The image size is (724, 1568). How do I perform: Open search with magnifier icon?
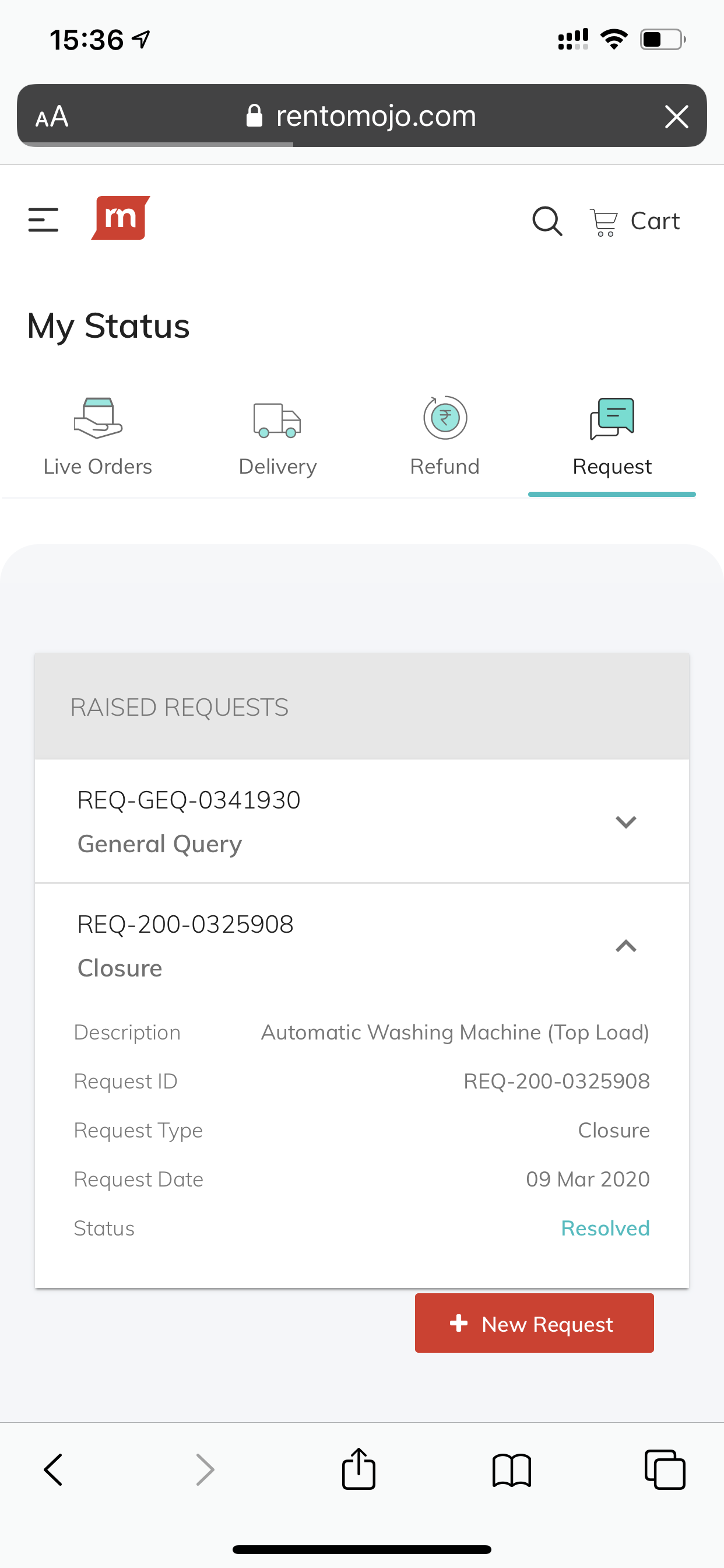(547, 221)
